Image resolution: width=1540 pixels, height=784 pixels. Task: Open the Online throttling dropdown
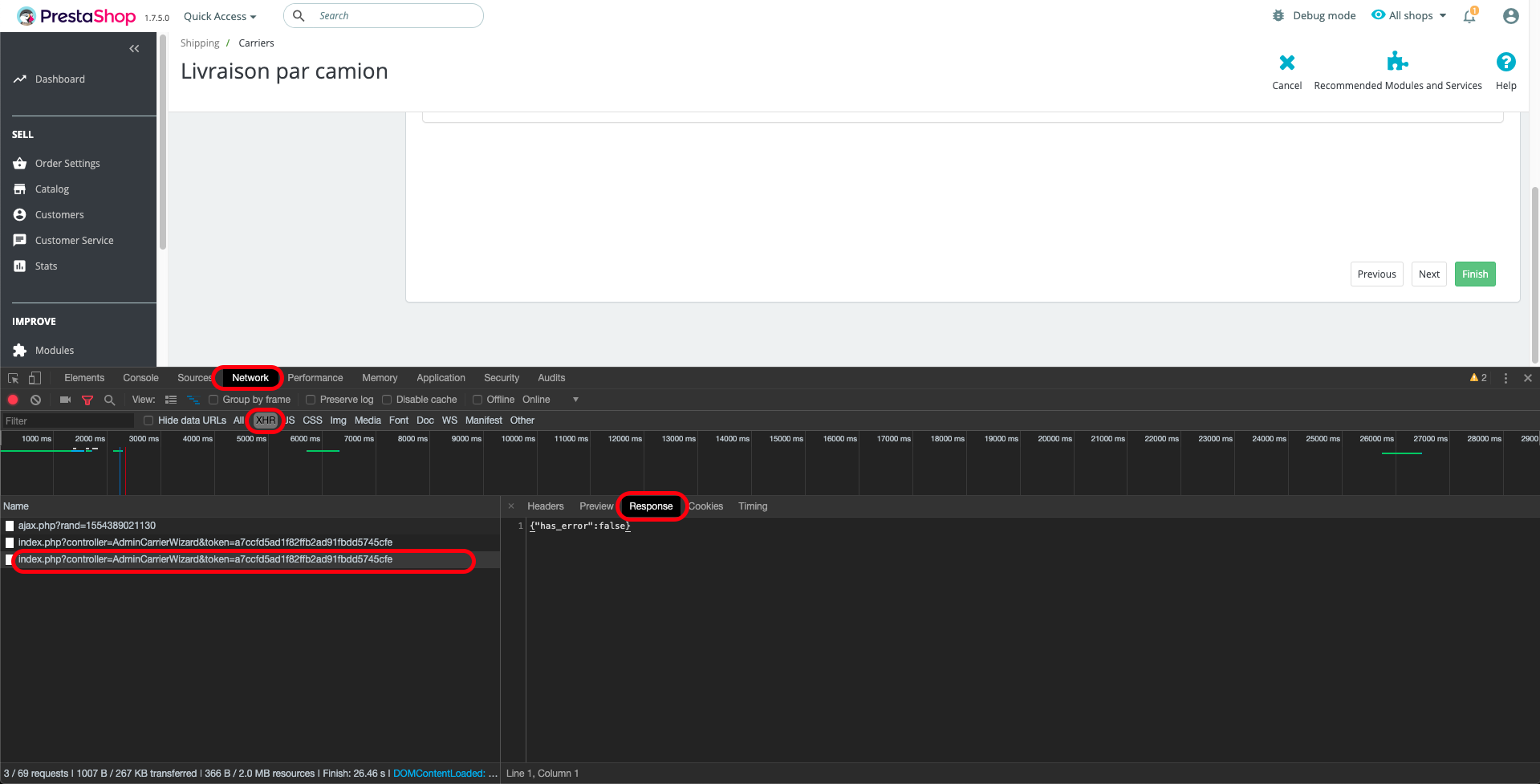pyautogui.click(x=551, y=400)
